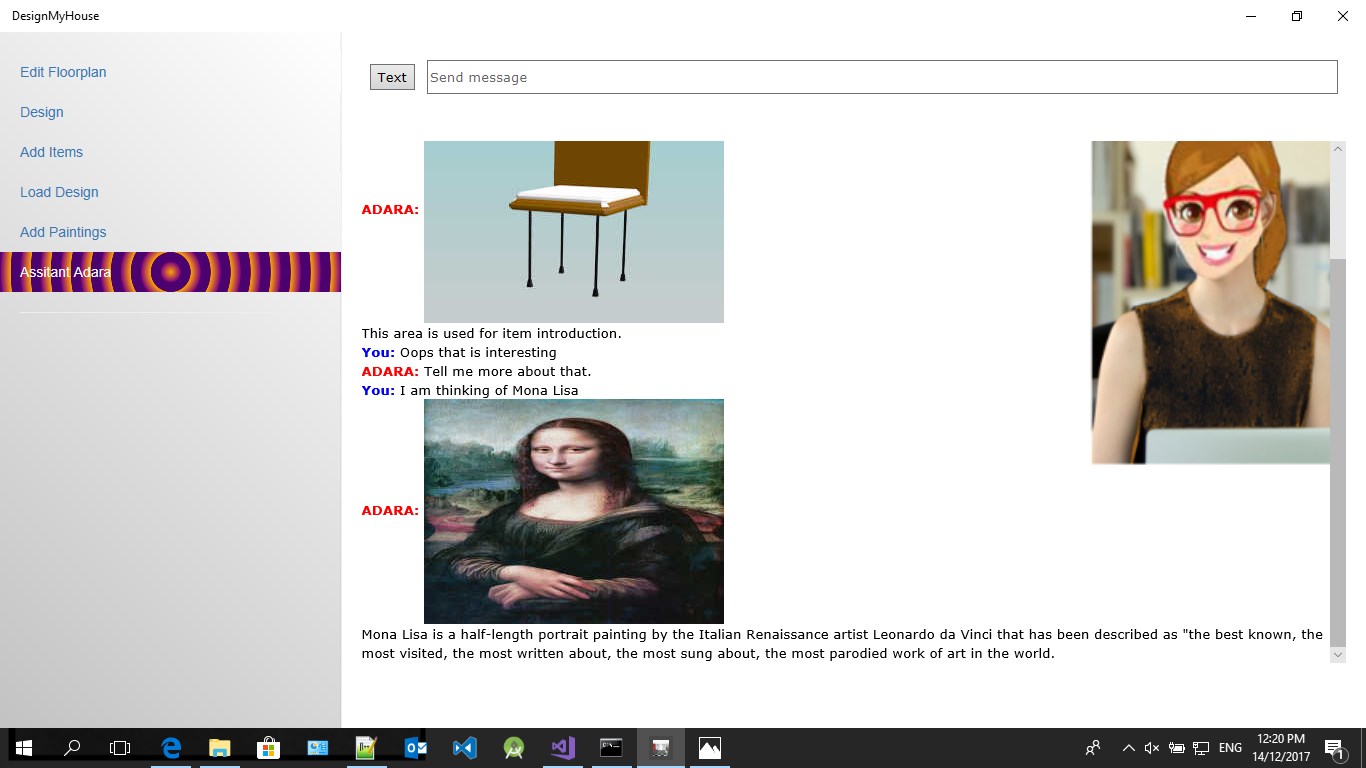Click the Mona Lisa painting image

pos(574,512)
